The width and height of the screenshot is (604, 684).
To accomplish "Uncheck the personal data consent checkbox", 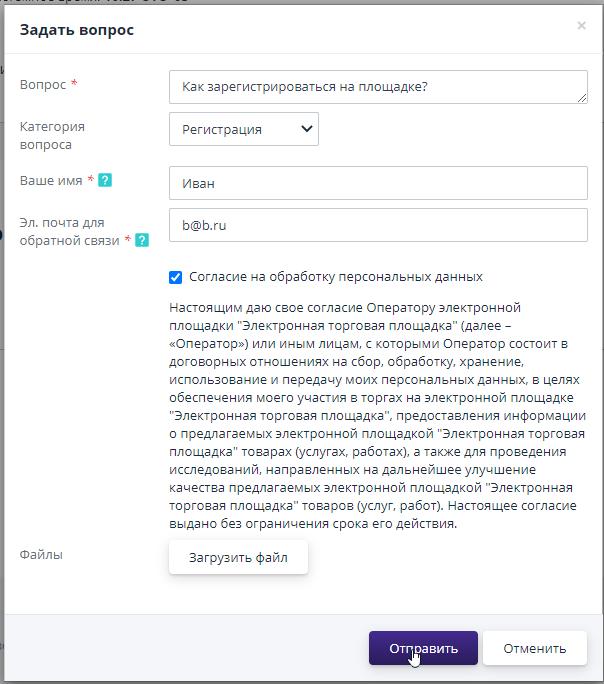I will click(176, 277).
